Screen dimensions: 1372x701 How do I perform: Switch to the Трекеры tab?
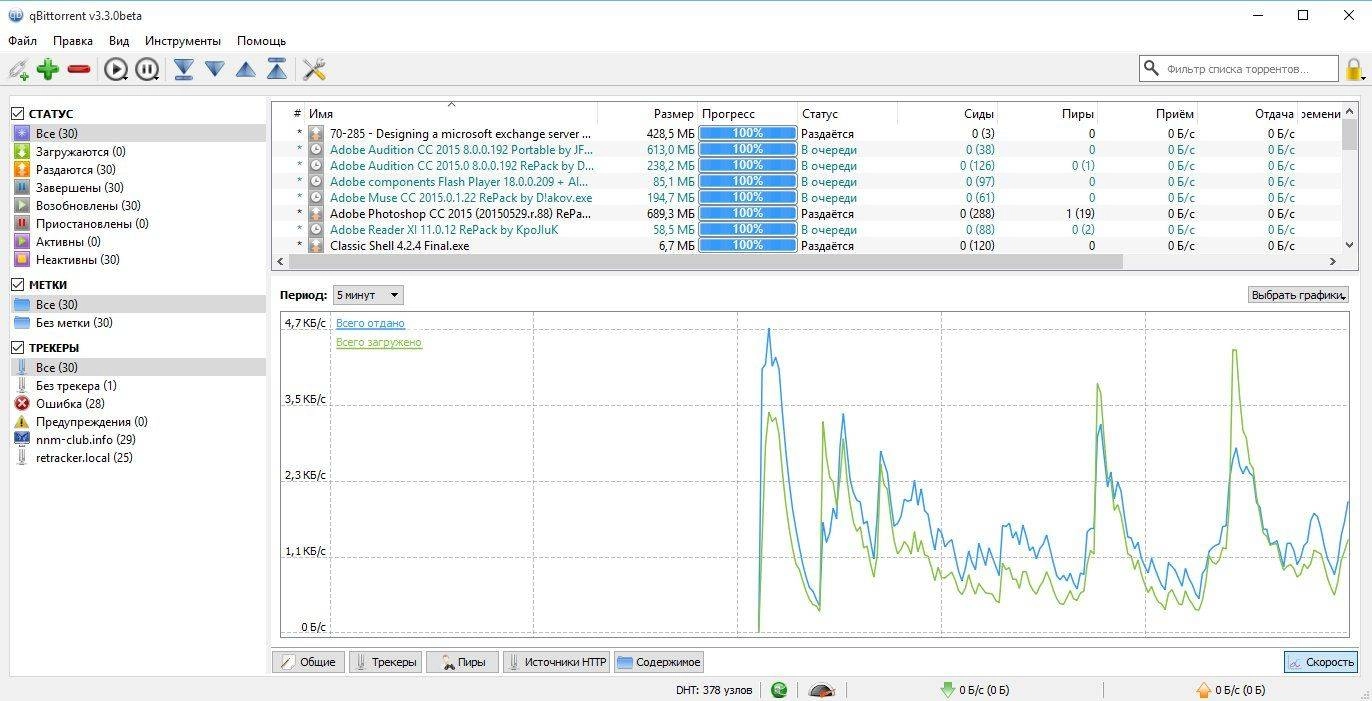pyautogui.click(x=386, y=662)
